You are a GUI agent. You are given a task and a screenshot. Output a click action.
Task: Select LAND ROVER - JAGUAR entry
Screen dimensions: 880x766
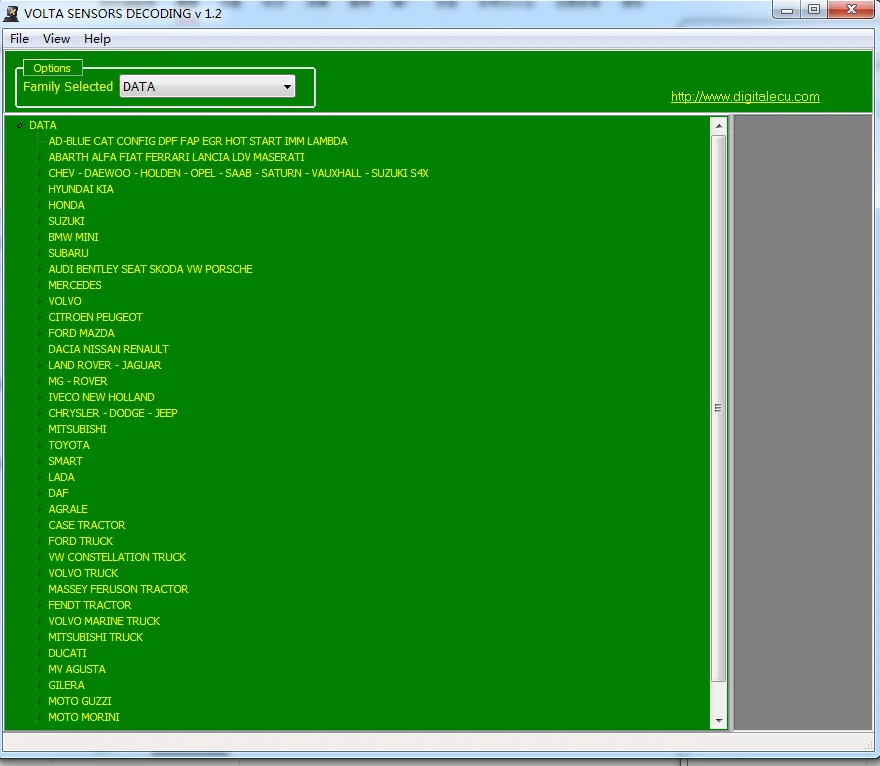[104, 365]
